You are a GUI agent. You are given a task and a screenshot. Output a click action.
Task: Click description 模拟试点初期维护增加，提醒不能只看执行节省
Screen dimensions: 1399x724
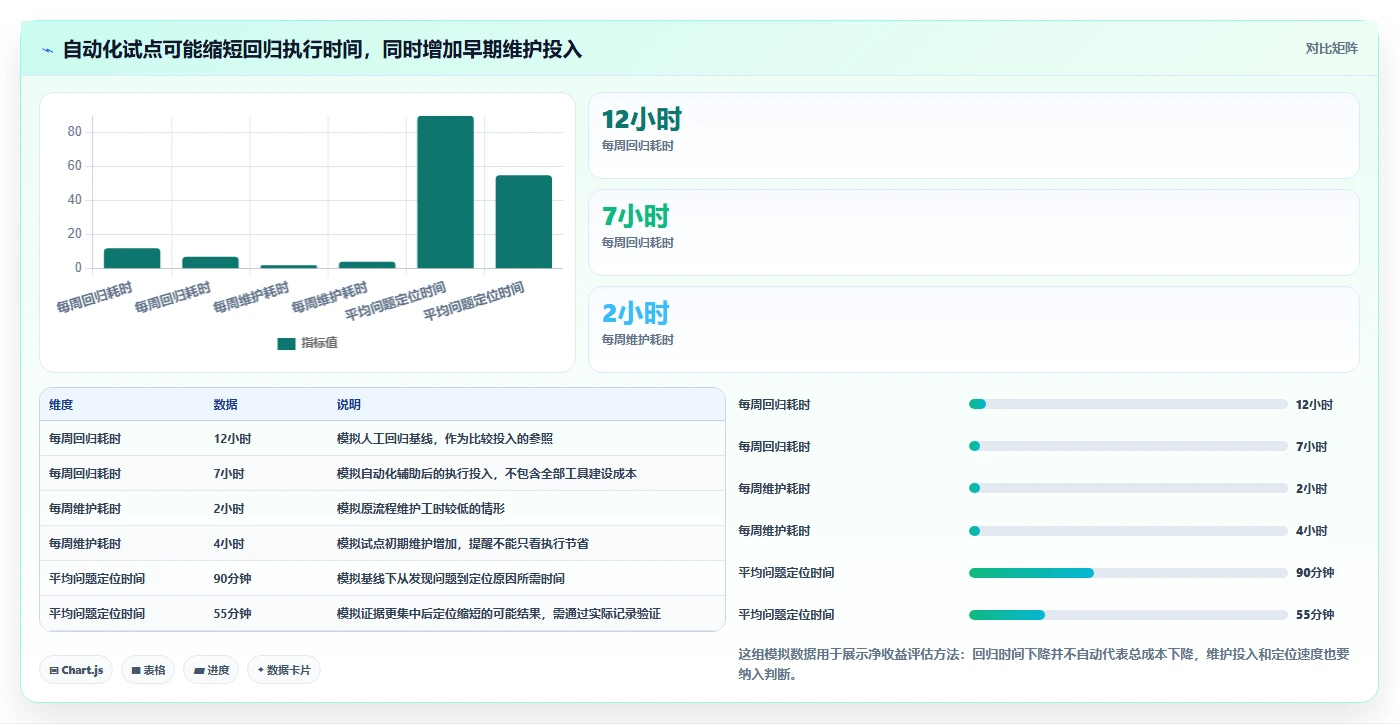(463, 543)
